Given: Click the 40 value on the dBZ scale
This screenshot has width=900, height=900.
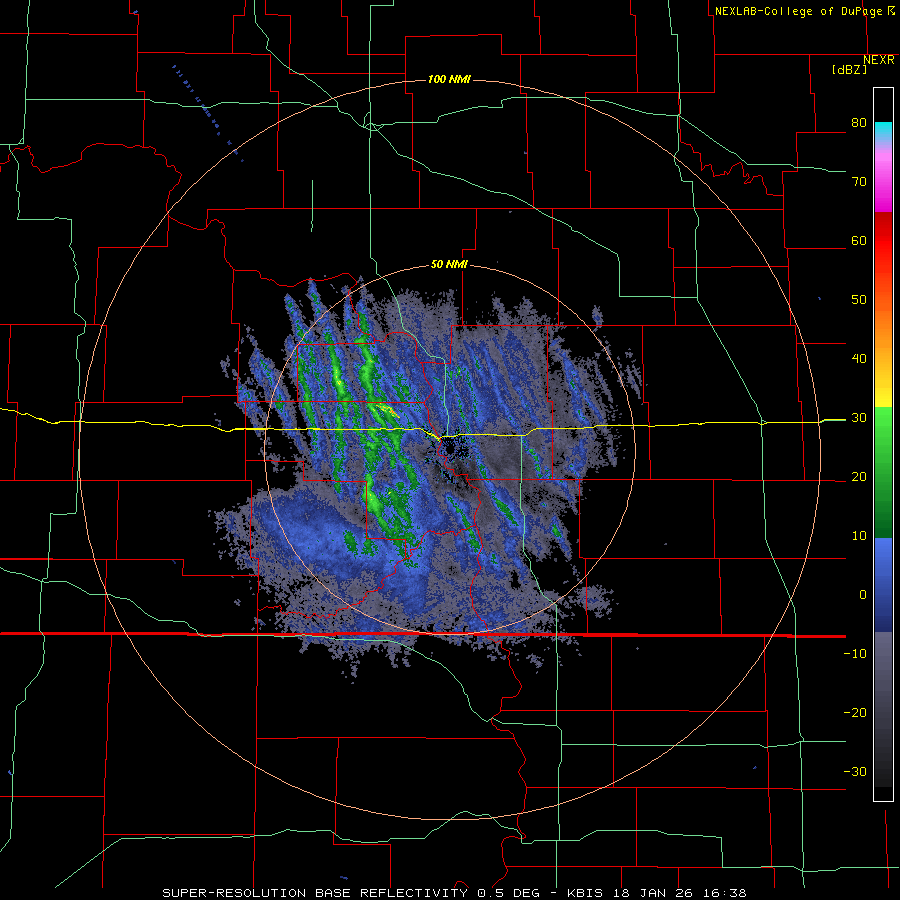Looking at the screenshot, I should point(859,359).
